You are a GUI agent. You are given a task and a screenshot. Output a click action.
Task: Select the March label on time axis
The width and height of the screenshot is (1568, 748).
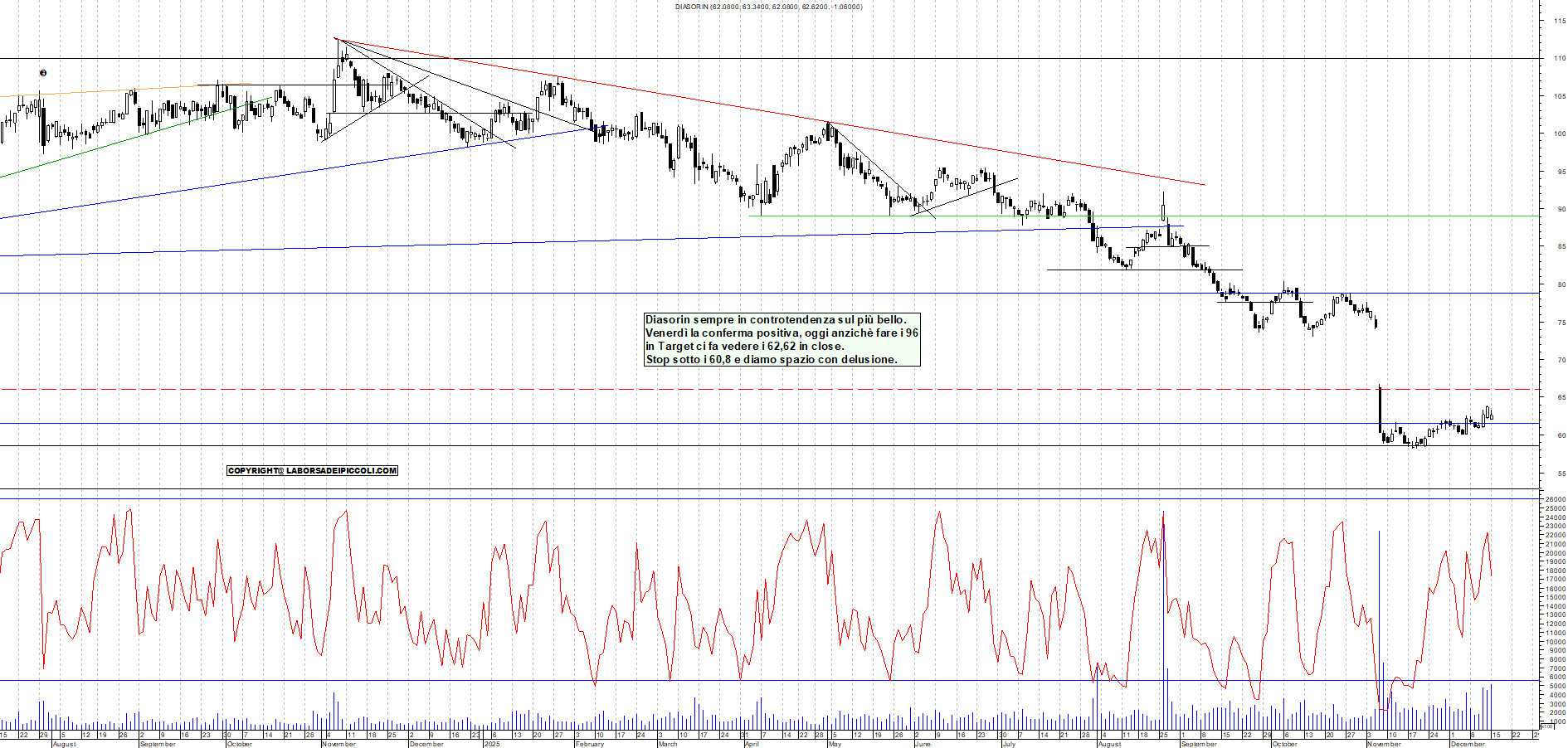coord(668,744)
